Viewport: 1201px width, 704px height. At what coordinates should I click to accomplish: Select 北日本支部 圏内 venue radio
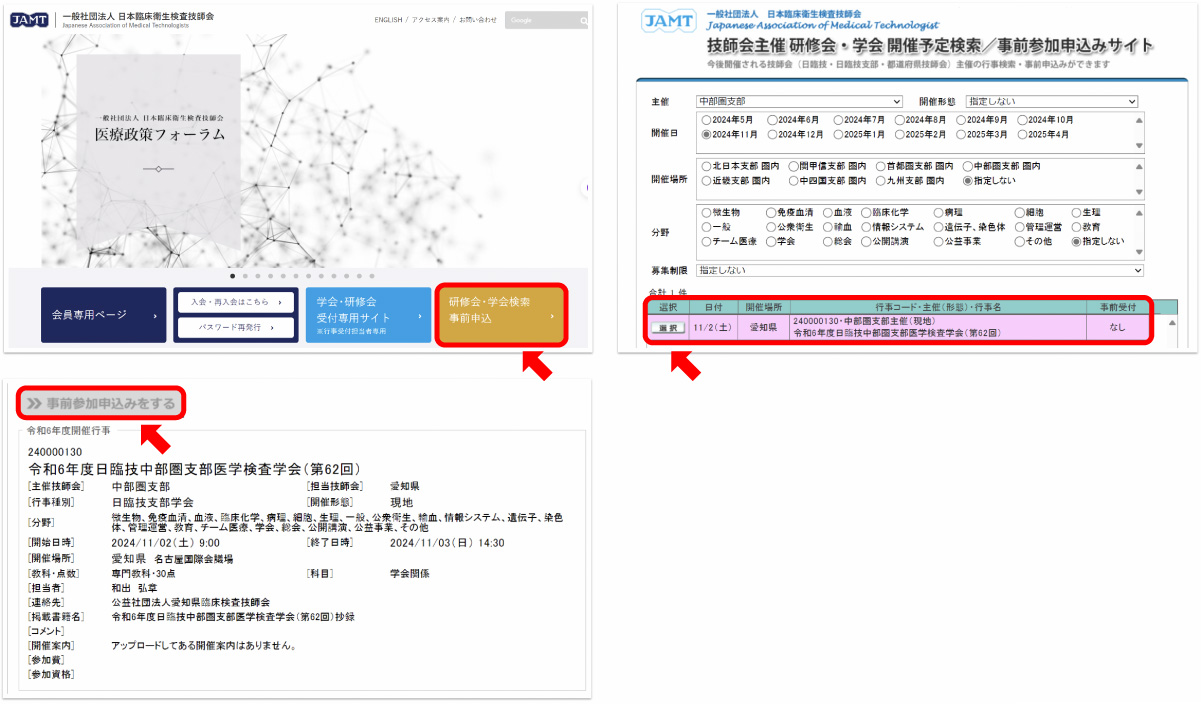[x=707, y=166]
